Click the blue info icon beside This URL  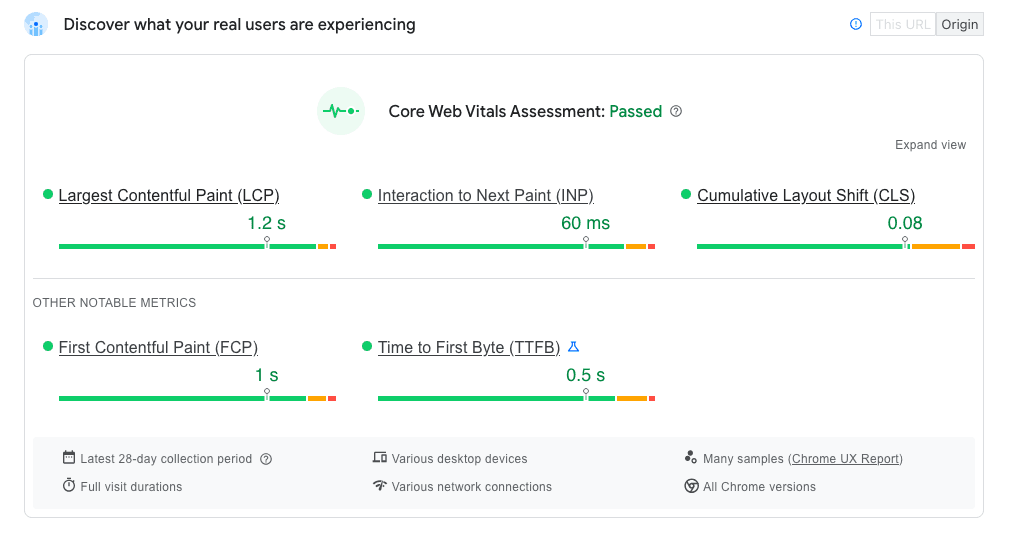click(856, 24)
